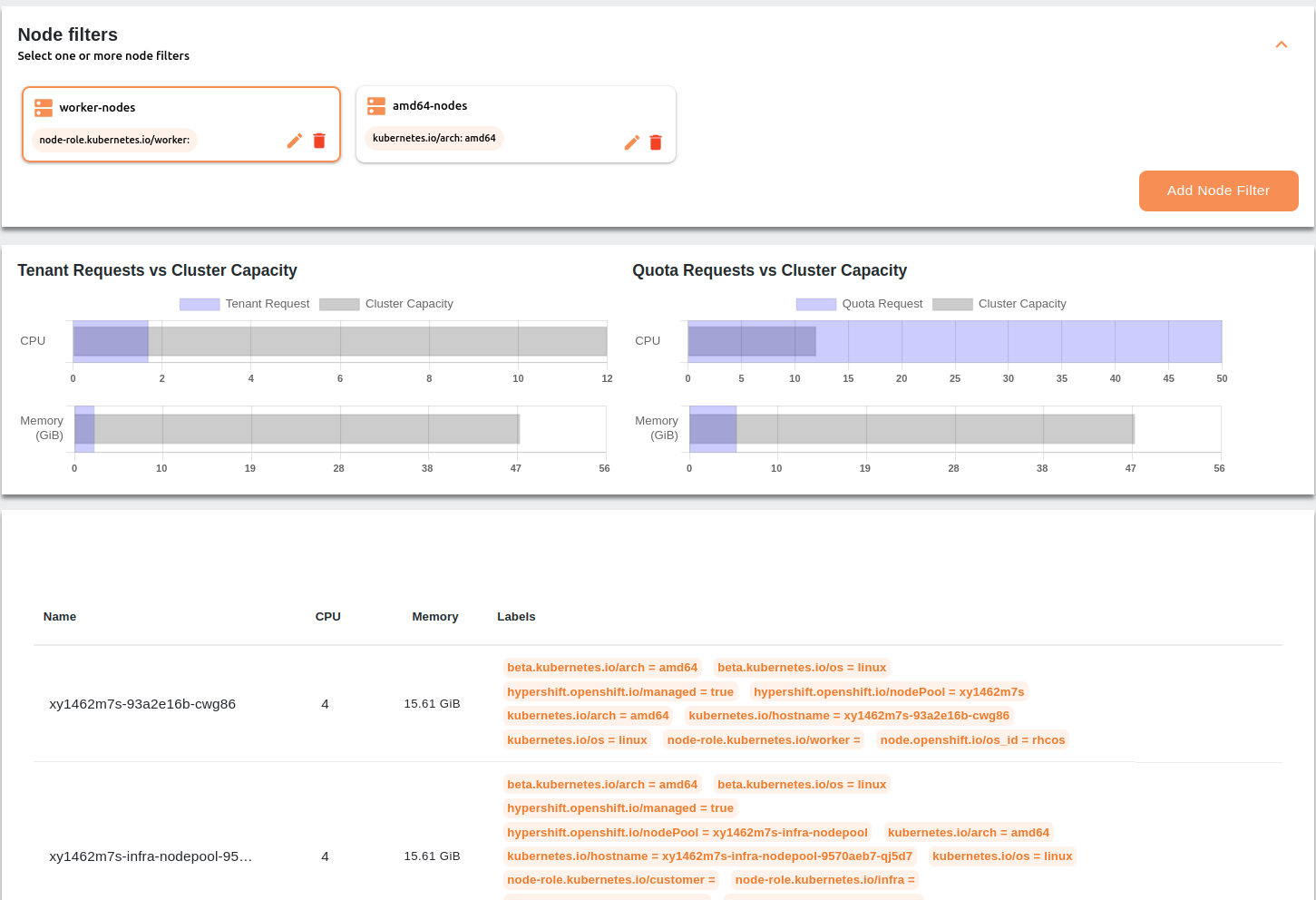Screen dimensions: 1316x900
Task: Click the kubernetes.io/arch: amd64 filter chip
Action: point(434,138)
